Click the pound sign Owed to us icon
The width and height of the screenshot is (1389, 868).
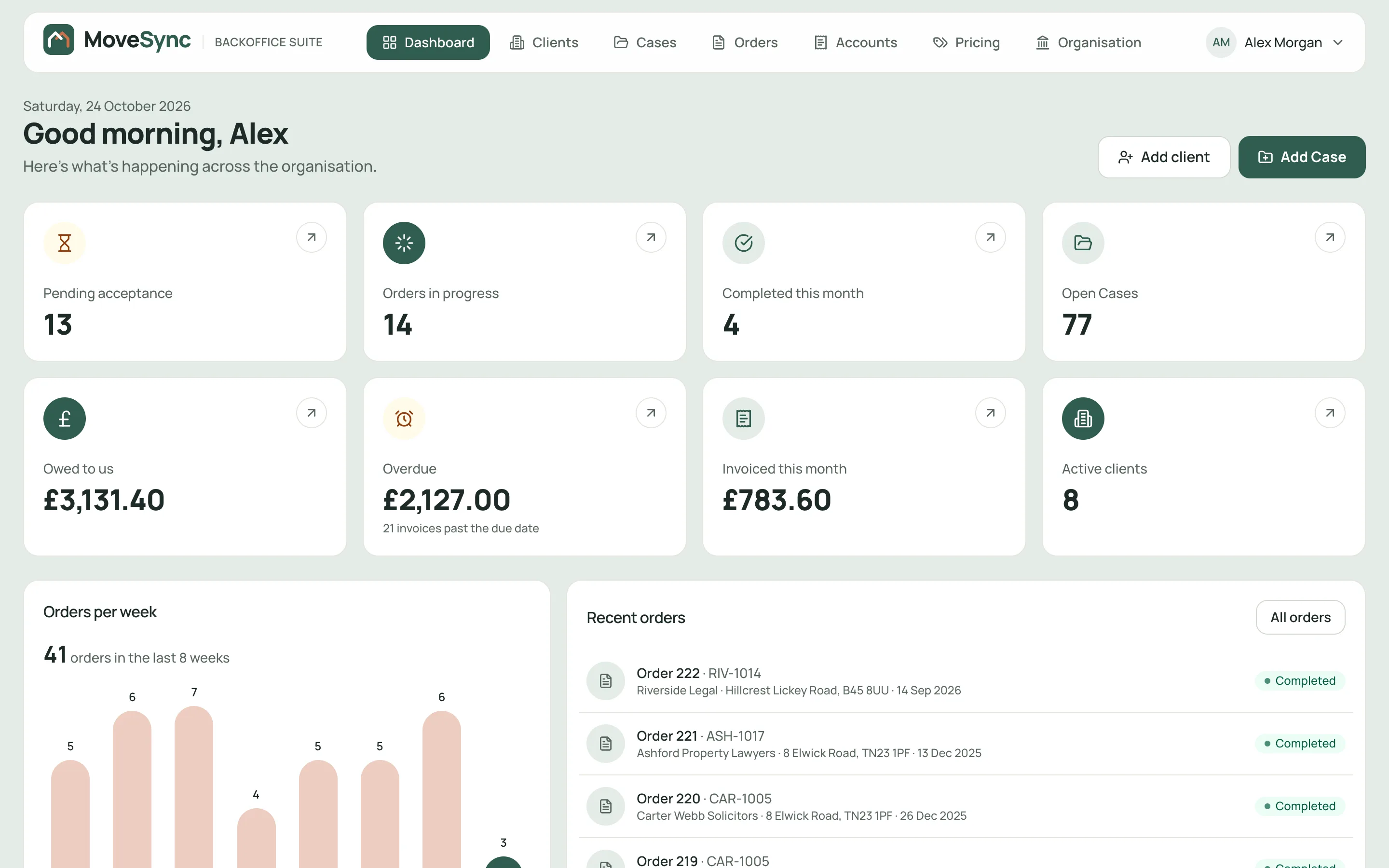pos(65,419)
